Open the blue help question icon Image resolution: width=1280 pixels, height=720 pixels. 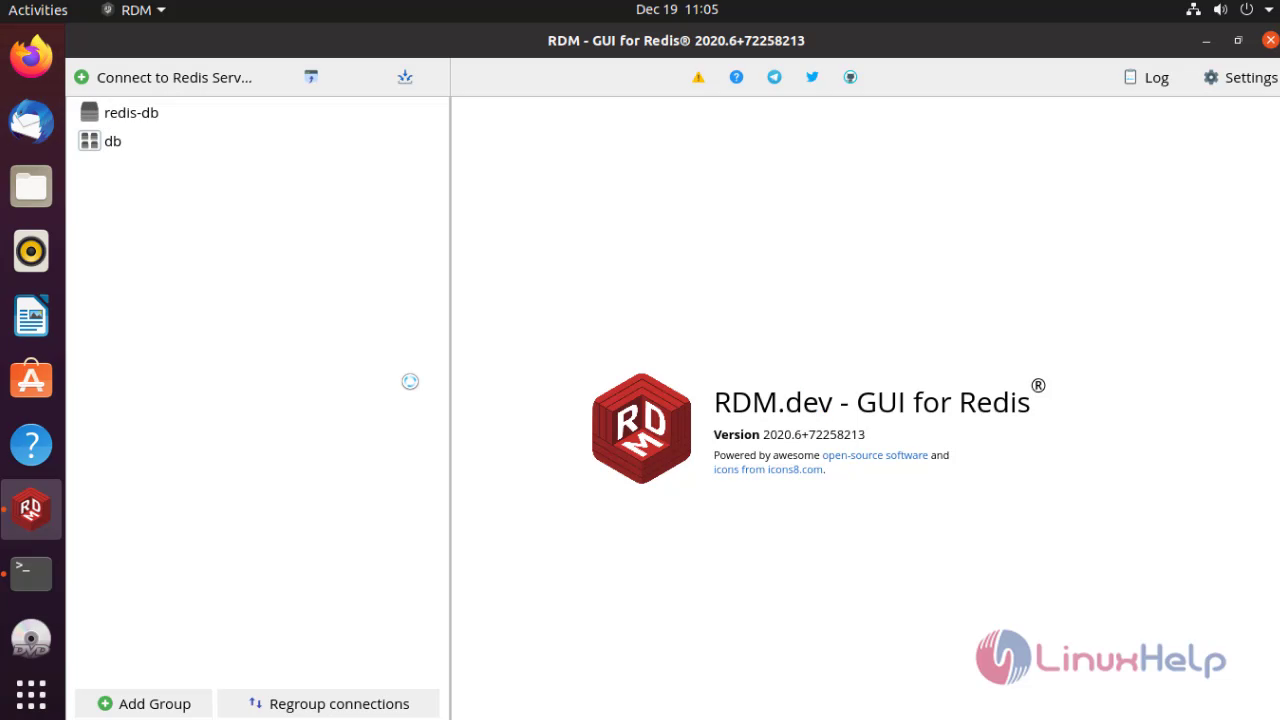point(736,77)
